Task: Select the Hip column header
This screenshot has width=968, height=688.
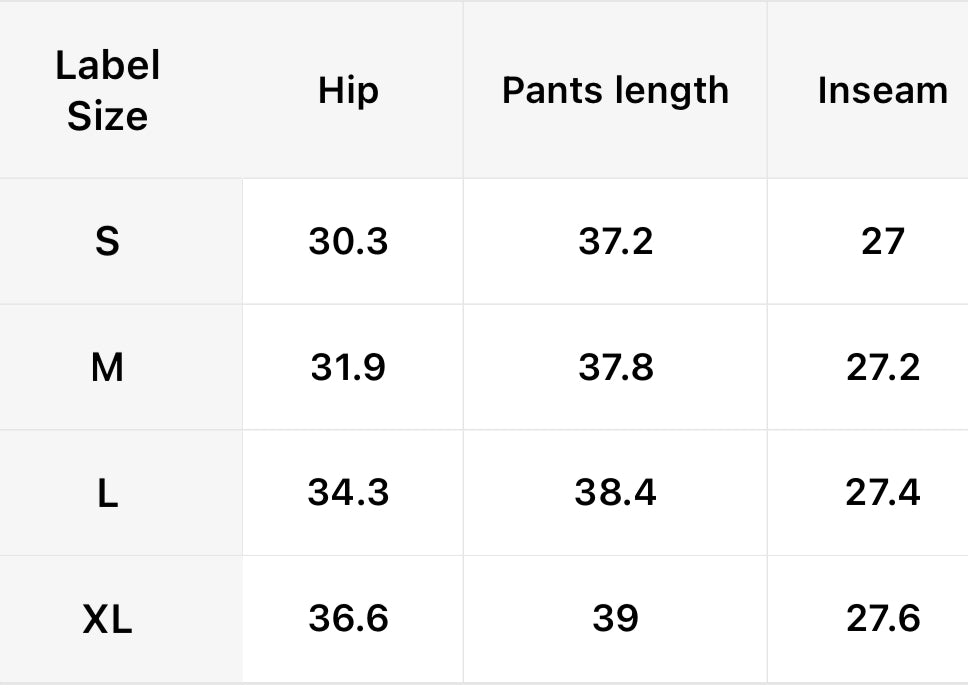Action: tap(348, 91)
